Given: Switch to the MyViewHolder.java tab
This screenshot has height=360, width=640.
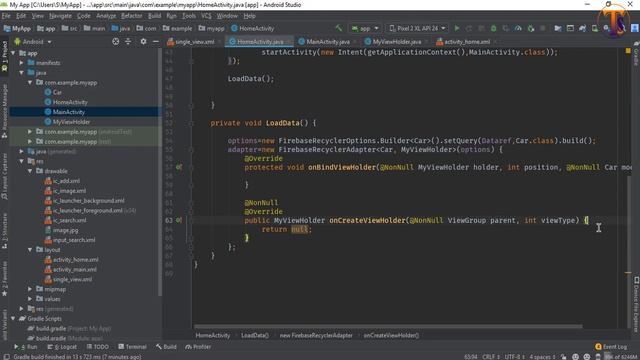Looking at the screenshot, I should 396,42.
